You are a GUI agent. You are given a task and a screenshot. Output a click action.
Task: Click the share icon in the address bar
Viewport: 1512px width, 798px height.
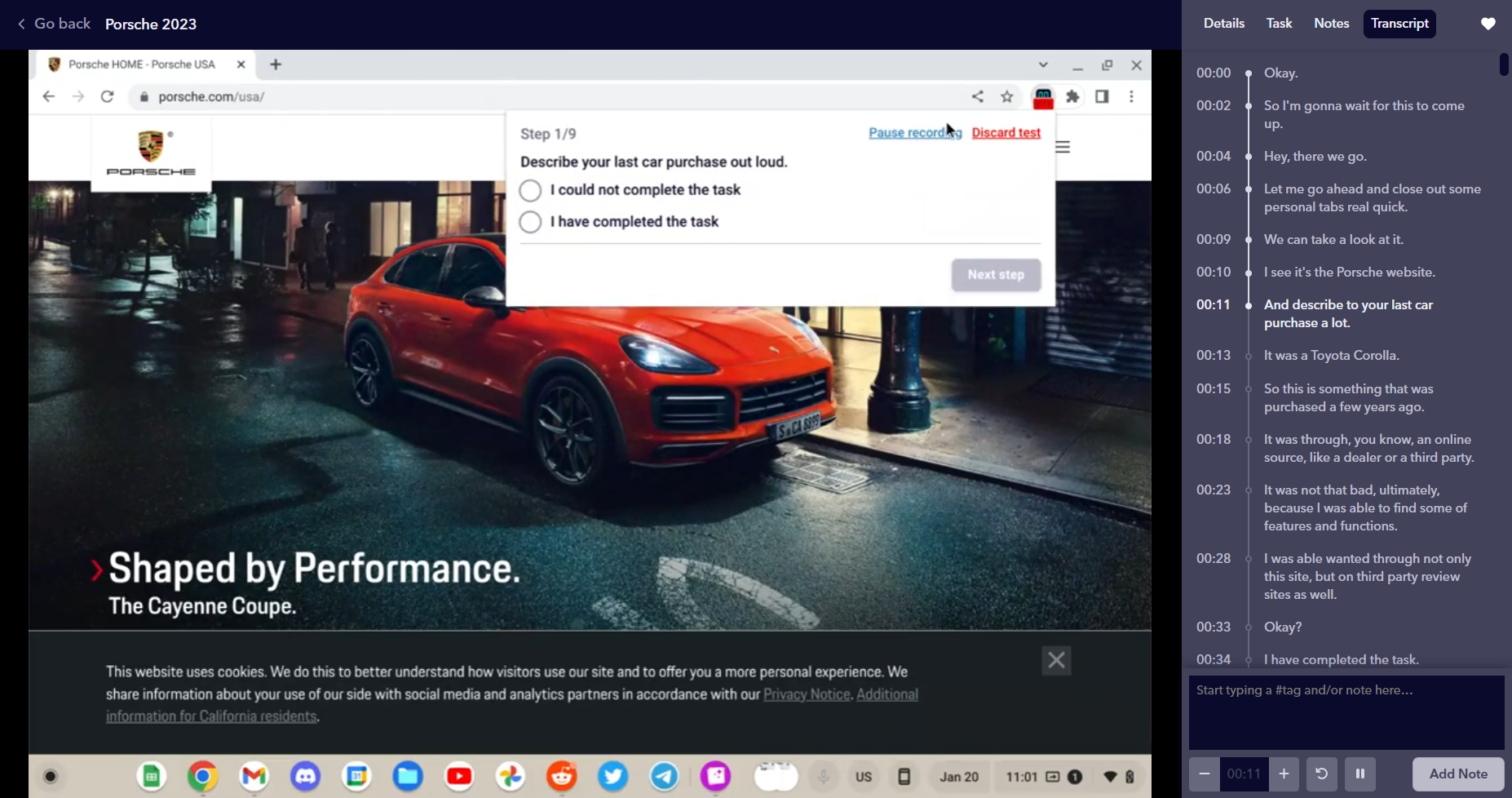pyautogui.click(x=978, y=96)
